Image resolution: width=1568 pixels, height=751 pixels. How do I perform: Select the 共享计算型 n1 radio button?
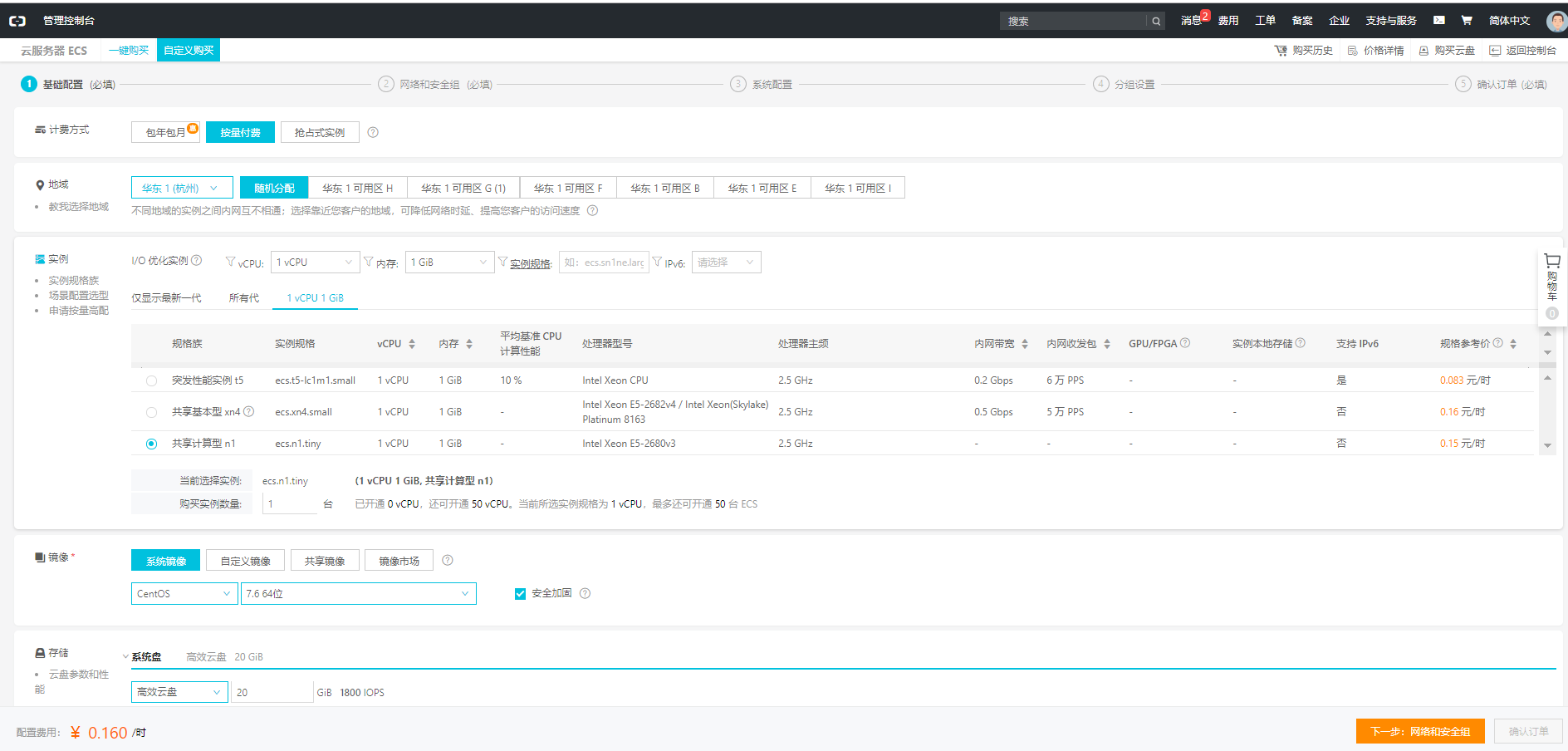(x=151, y=444)
